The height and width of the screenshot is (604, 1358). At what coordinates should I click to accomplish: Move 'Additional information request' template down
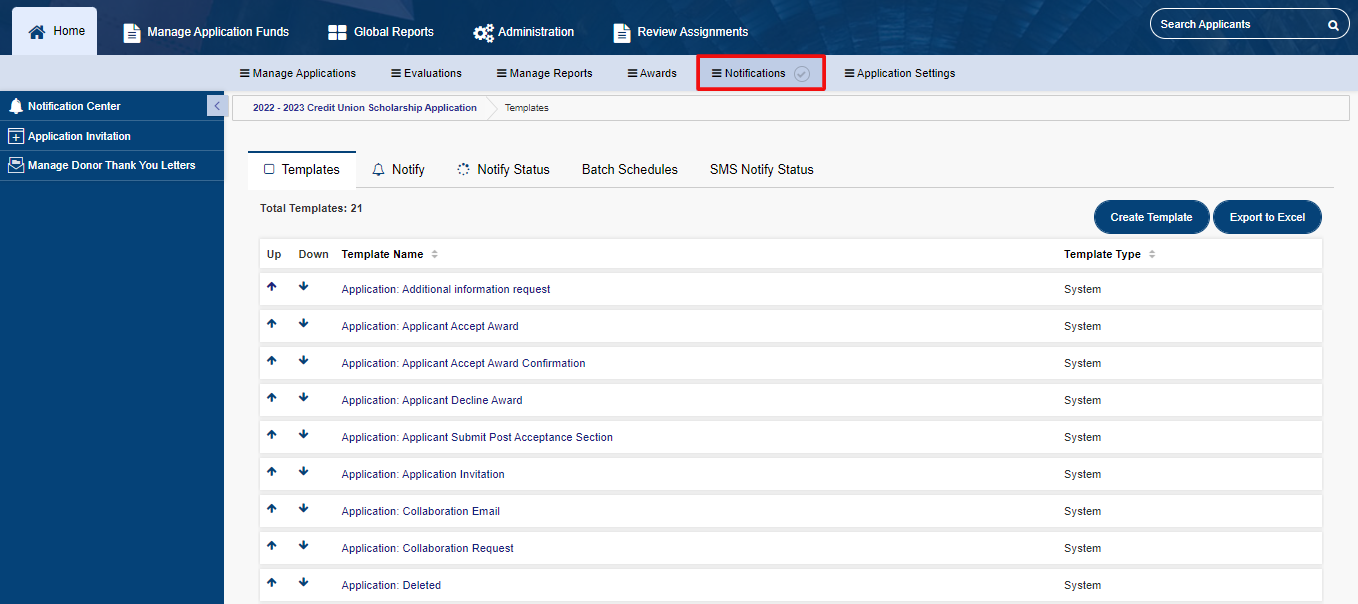pos(304,286)
